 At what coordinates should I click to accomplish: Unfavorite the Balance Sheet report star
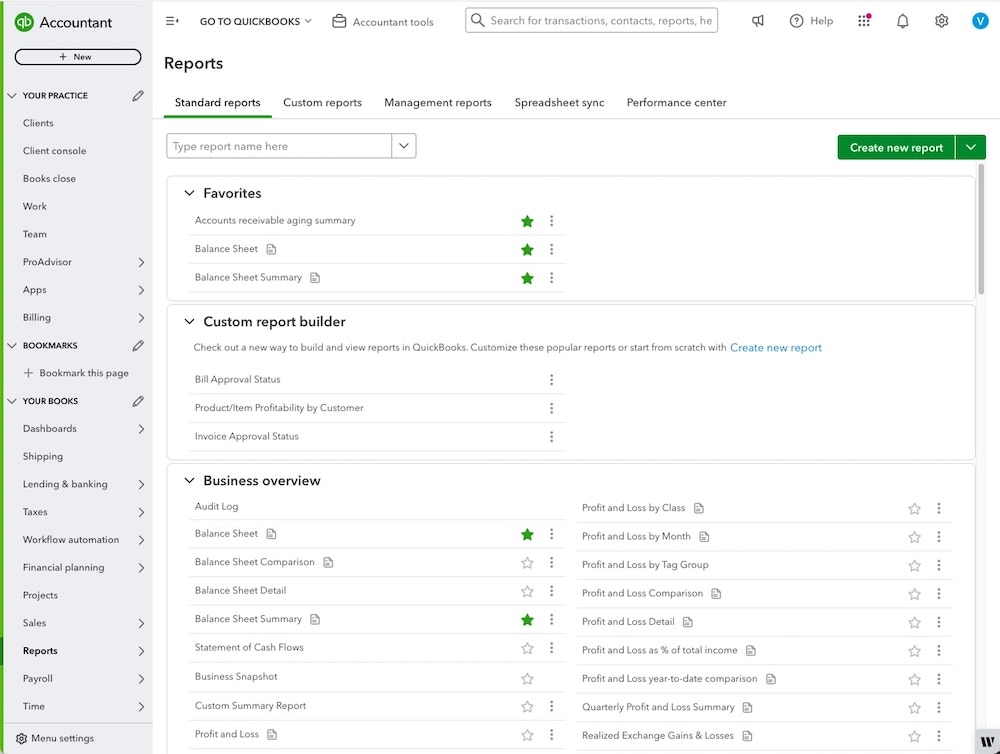[x=527, y=533]
